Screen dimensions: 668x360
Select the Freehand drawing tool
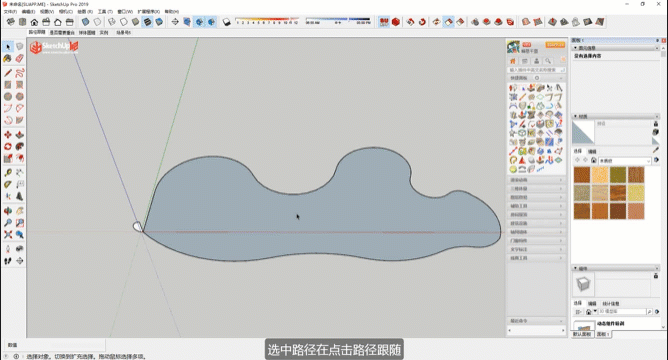[x=20, y=73]
